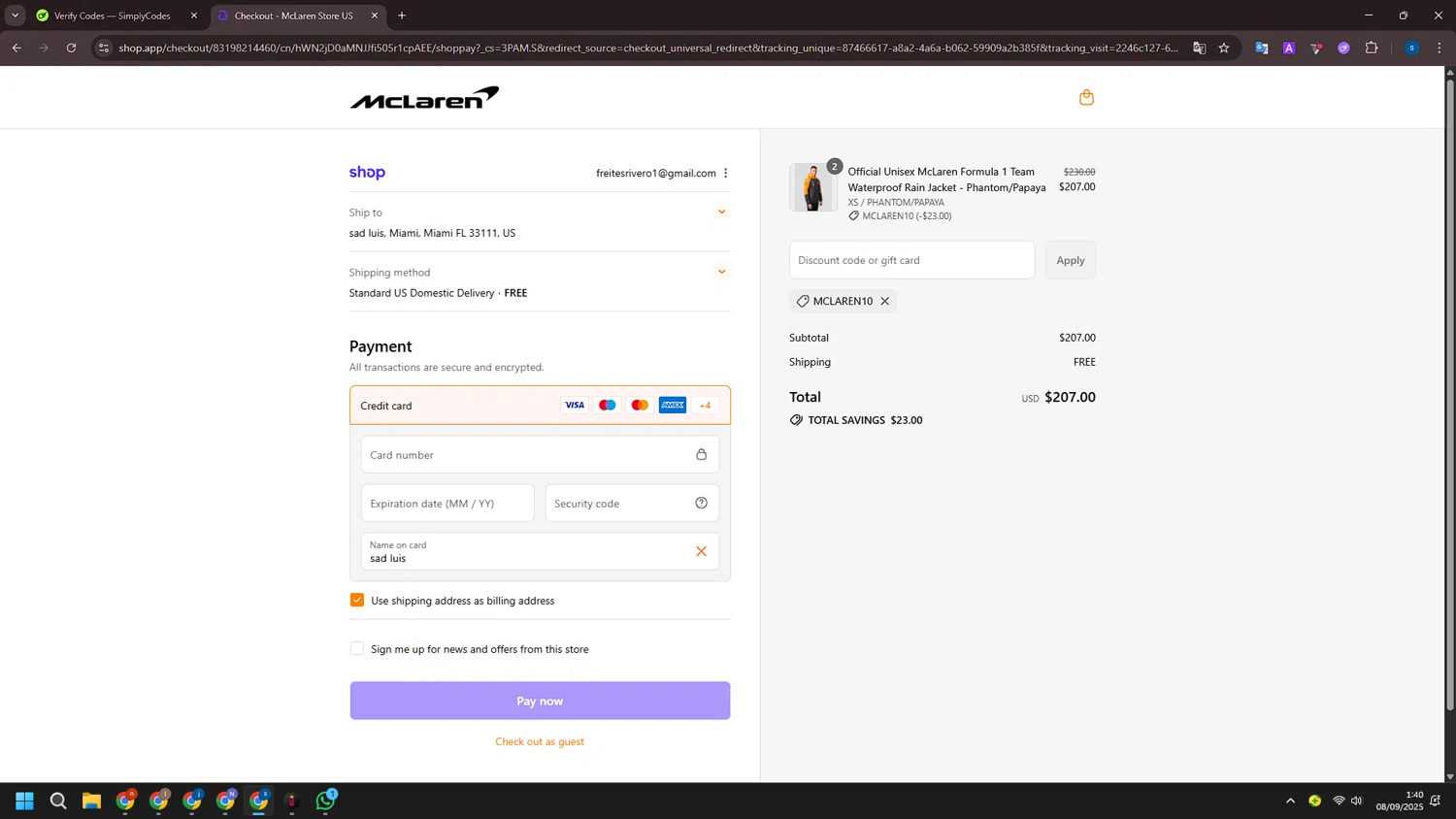Close the Checkout - McLaren Store tab
Screen dimensions: 1456x819
click(x=375, y=16)
